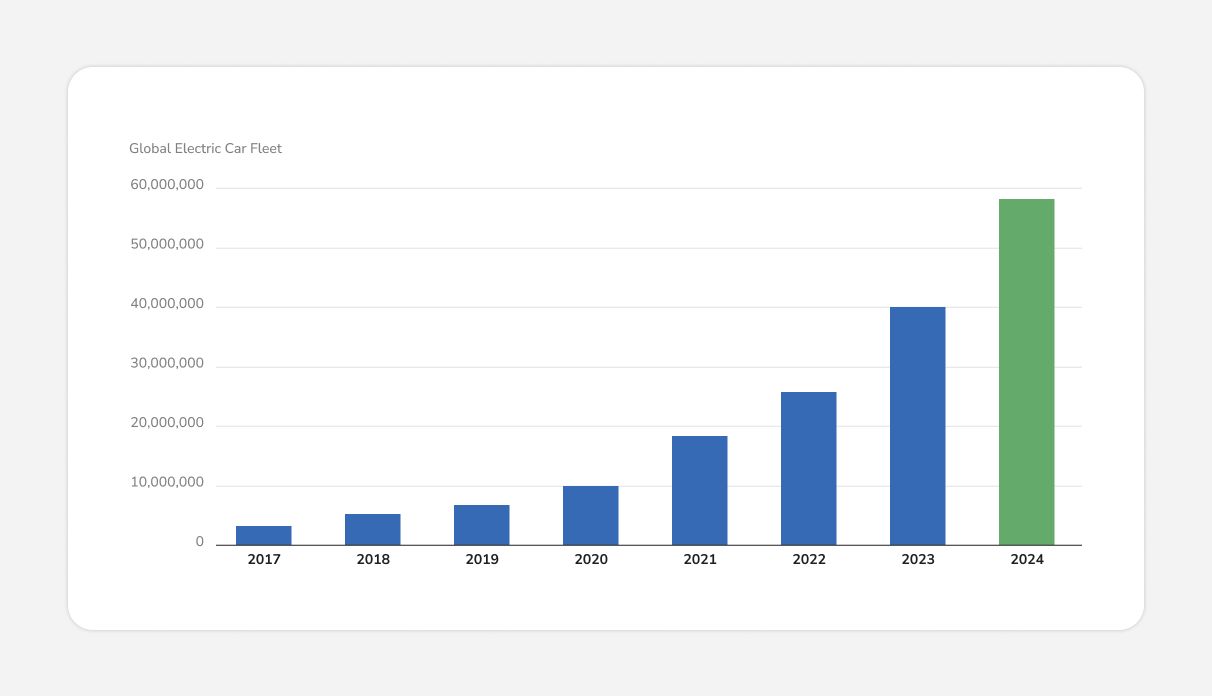Click the 30,000,000 y-axis label
The height and width of the screenshot is (696, 1212).
[x=167, y=364]
